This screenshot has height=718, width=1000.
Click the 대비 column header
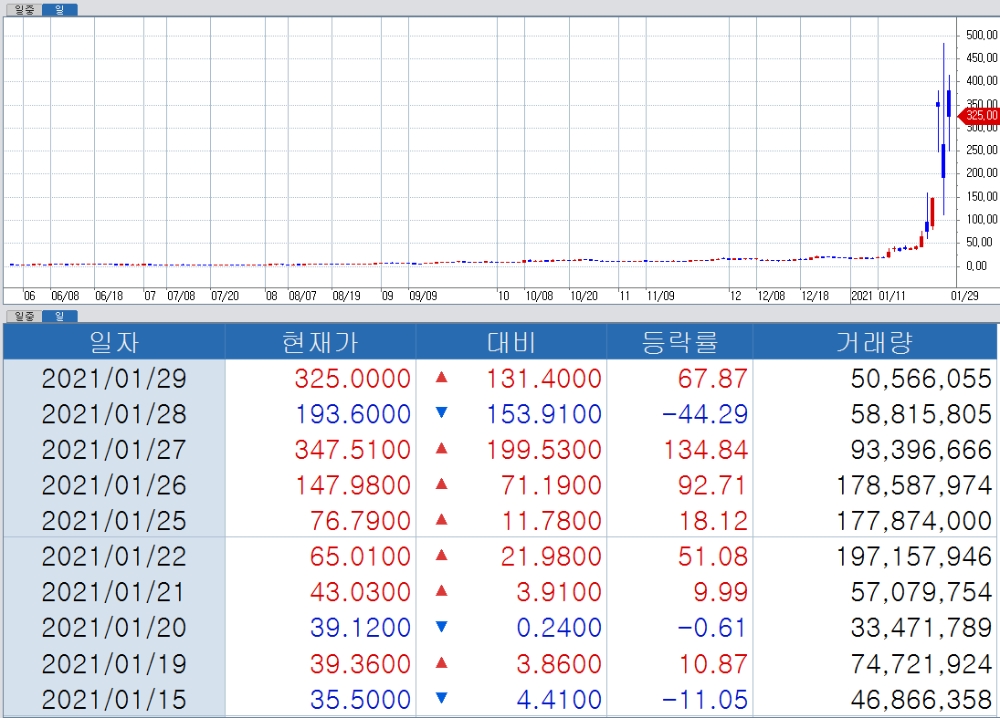click(511, 342)
